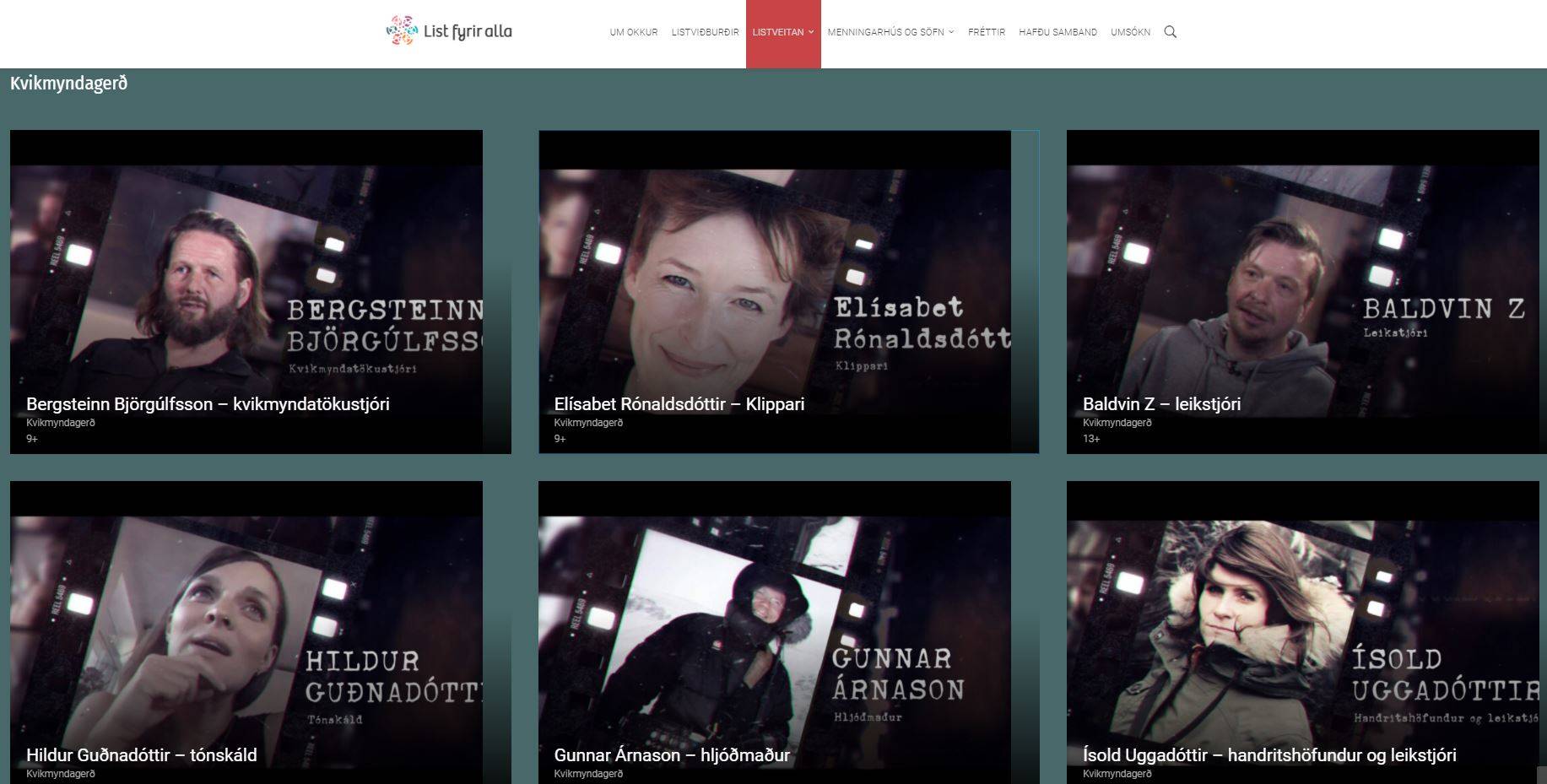1547x784 pixels.
Task: Open the Um okkur menu item
Action: pos(634,32)
